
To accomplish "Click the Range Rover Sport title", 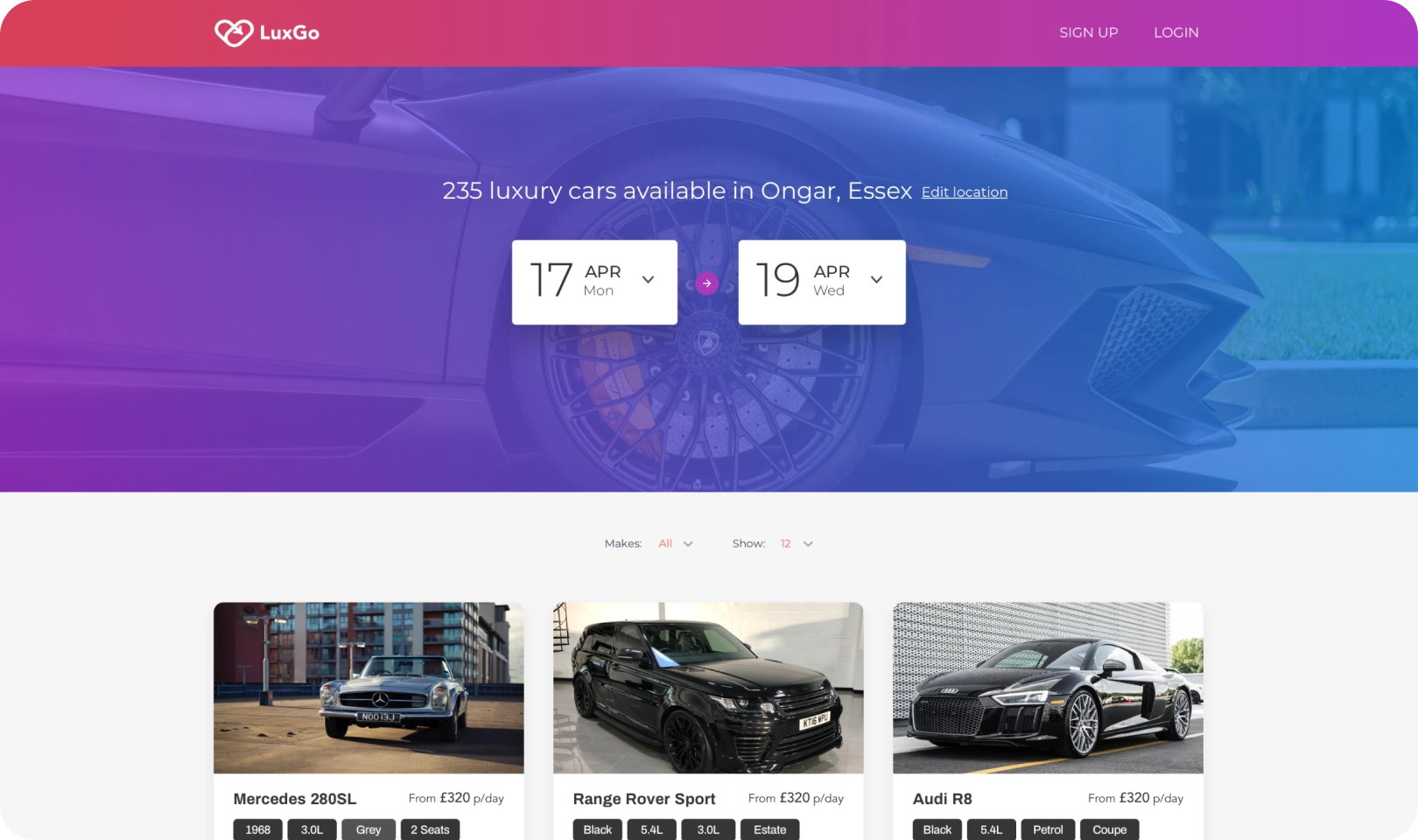I will (644, 799).
